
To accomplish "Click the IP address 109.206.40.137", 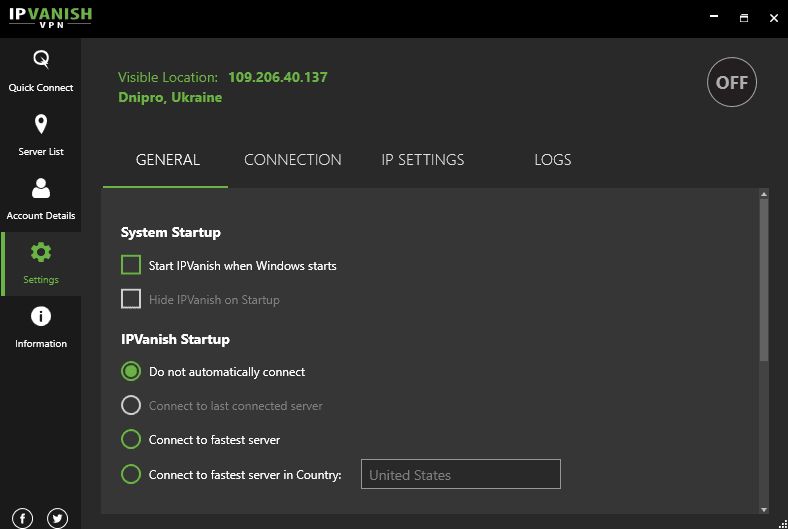I will tap(278, 77).
